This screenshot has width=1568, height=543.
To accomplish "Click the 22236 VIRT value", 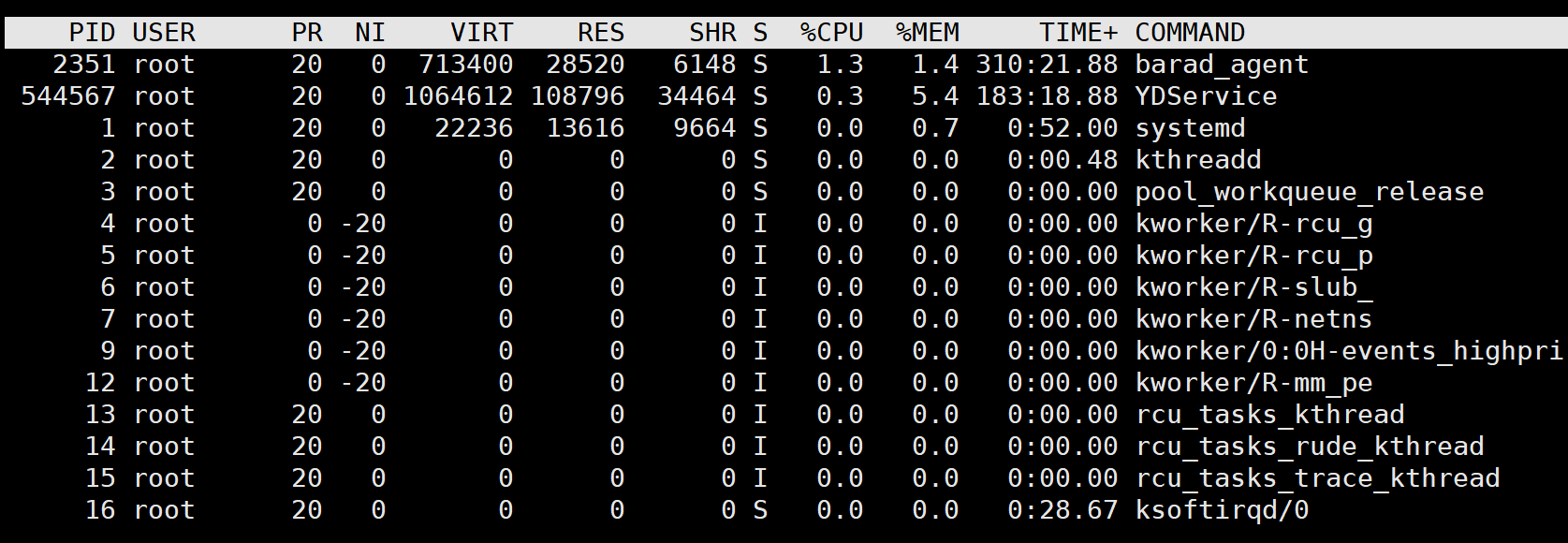I will click(x=475, y=128).
